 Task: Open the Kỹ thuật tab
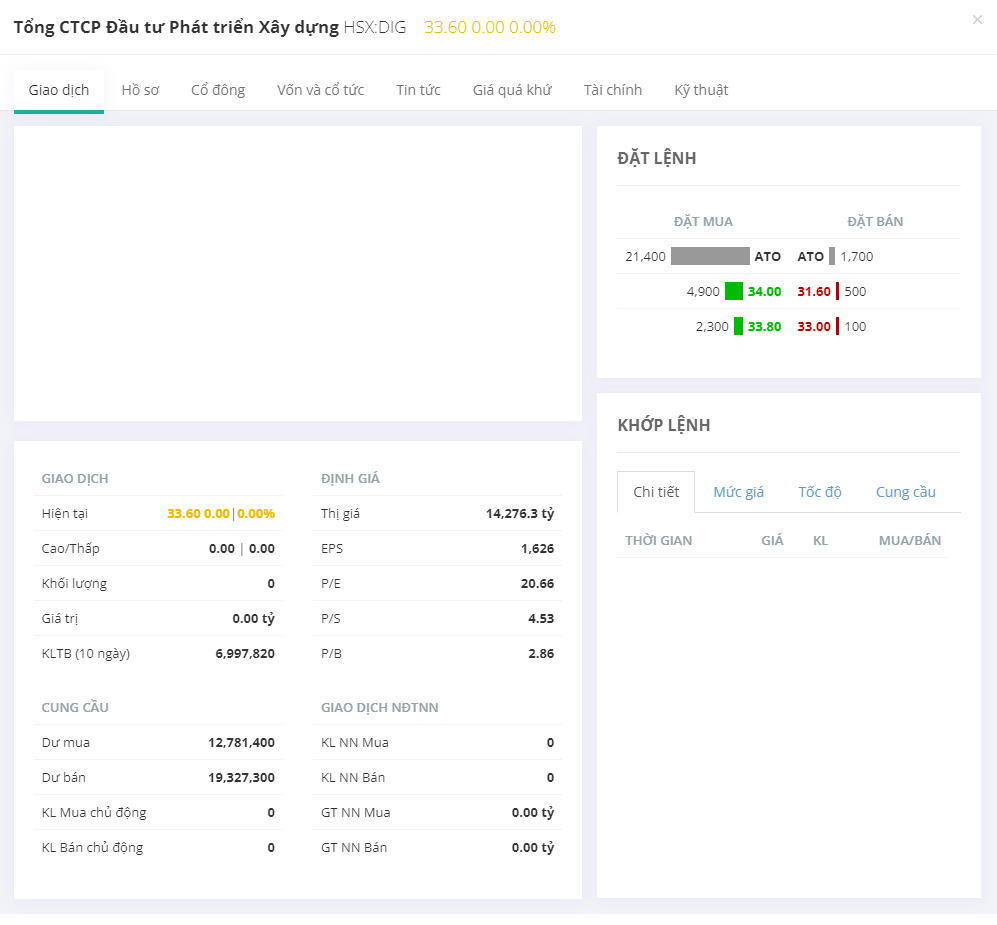(x=701, y=90)
